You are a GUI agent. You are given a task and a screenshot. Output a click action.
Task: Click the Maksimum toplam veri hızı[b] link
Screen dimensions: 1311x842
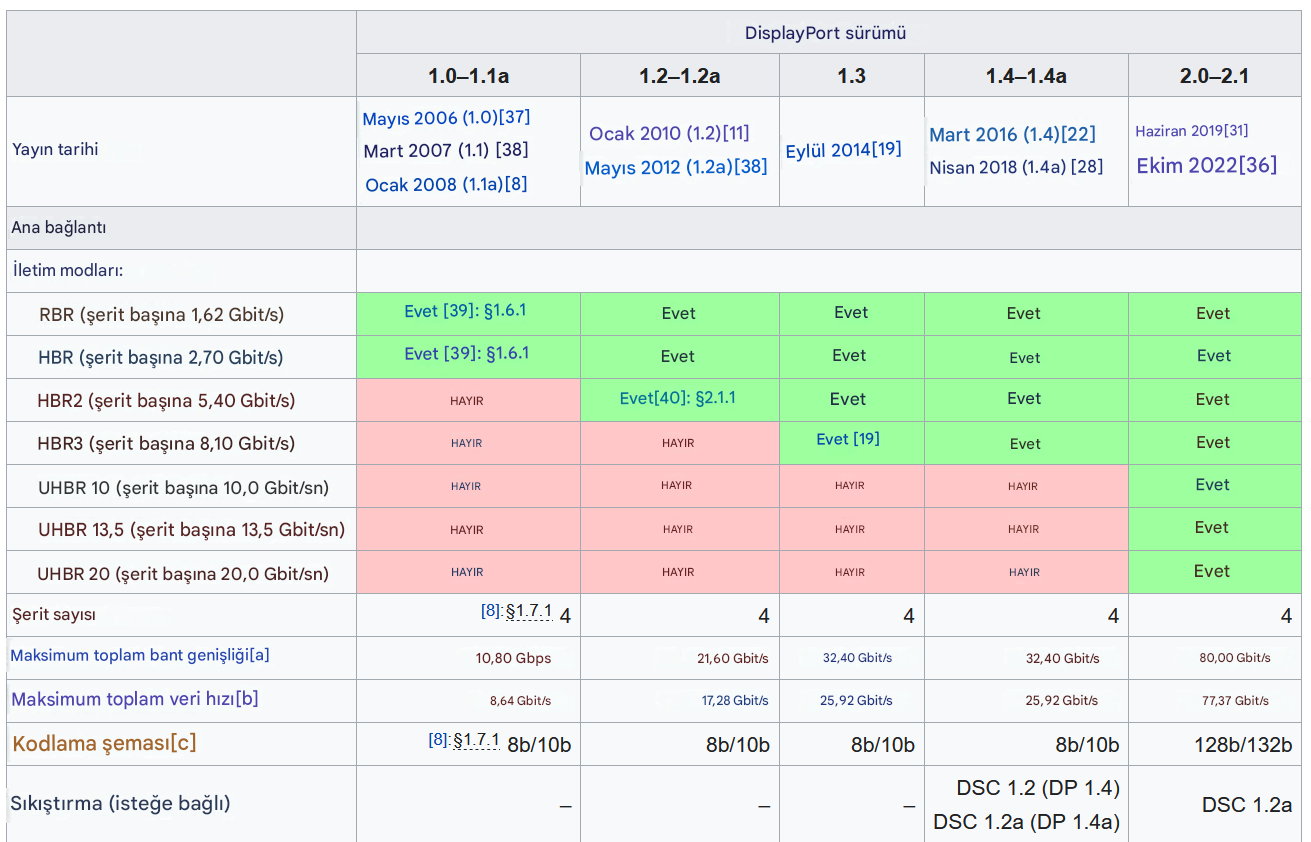coord(135,699)
